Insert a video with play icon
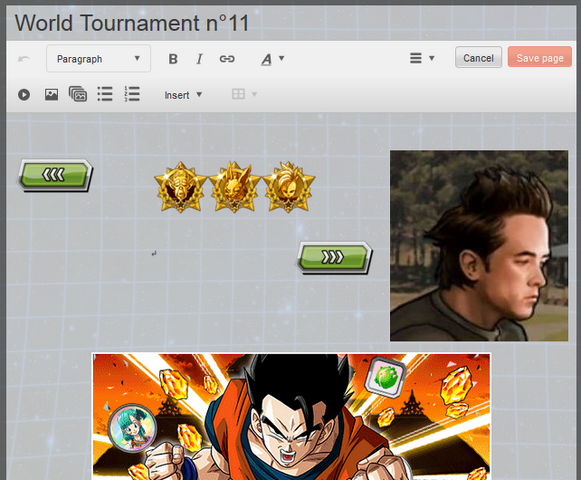581x480 pixels. pyautogui.click(x=24, y=95)
